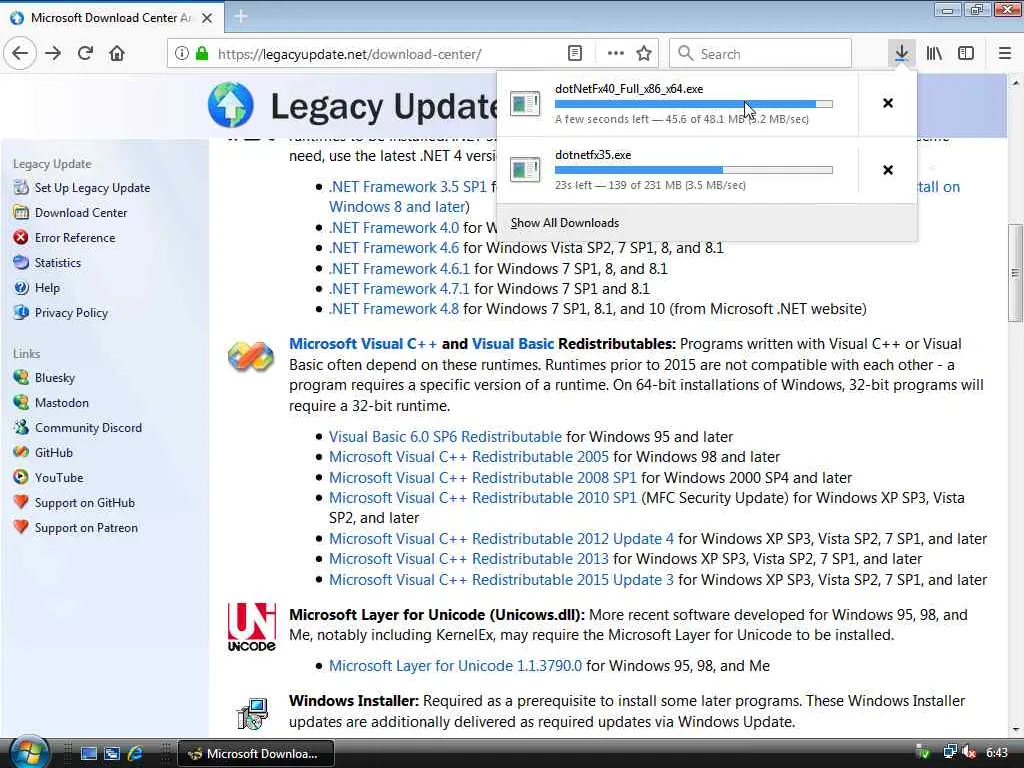Open Bluesky link in sidebar

55,377
